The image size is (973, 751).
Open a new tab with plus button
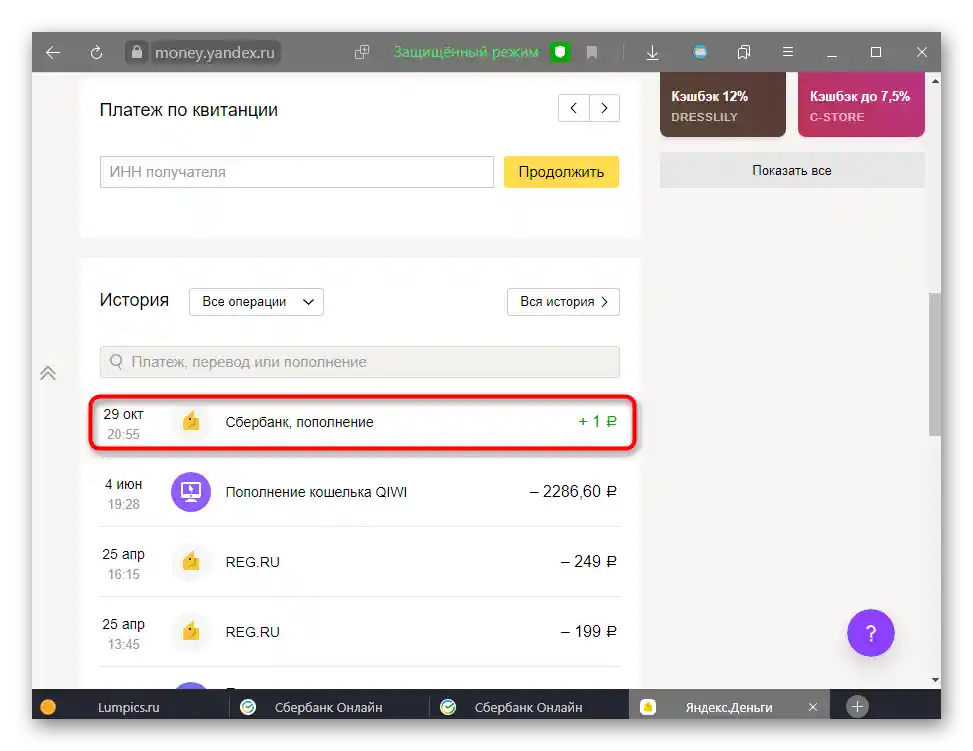[x=857, y=707]
